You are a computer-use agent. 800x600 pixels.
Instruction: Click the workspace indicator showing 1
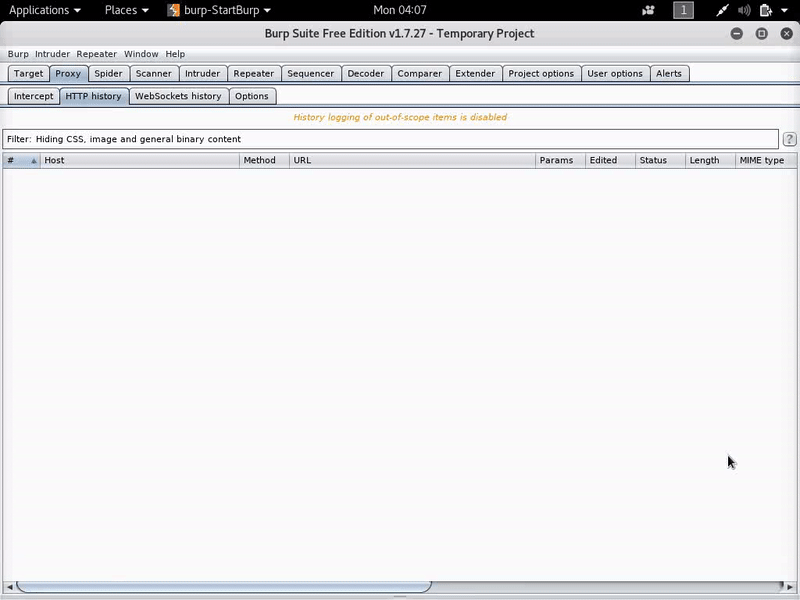pos(684,10)
